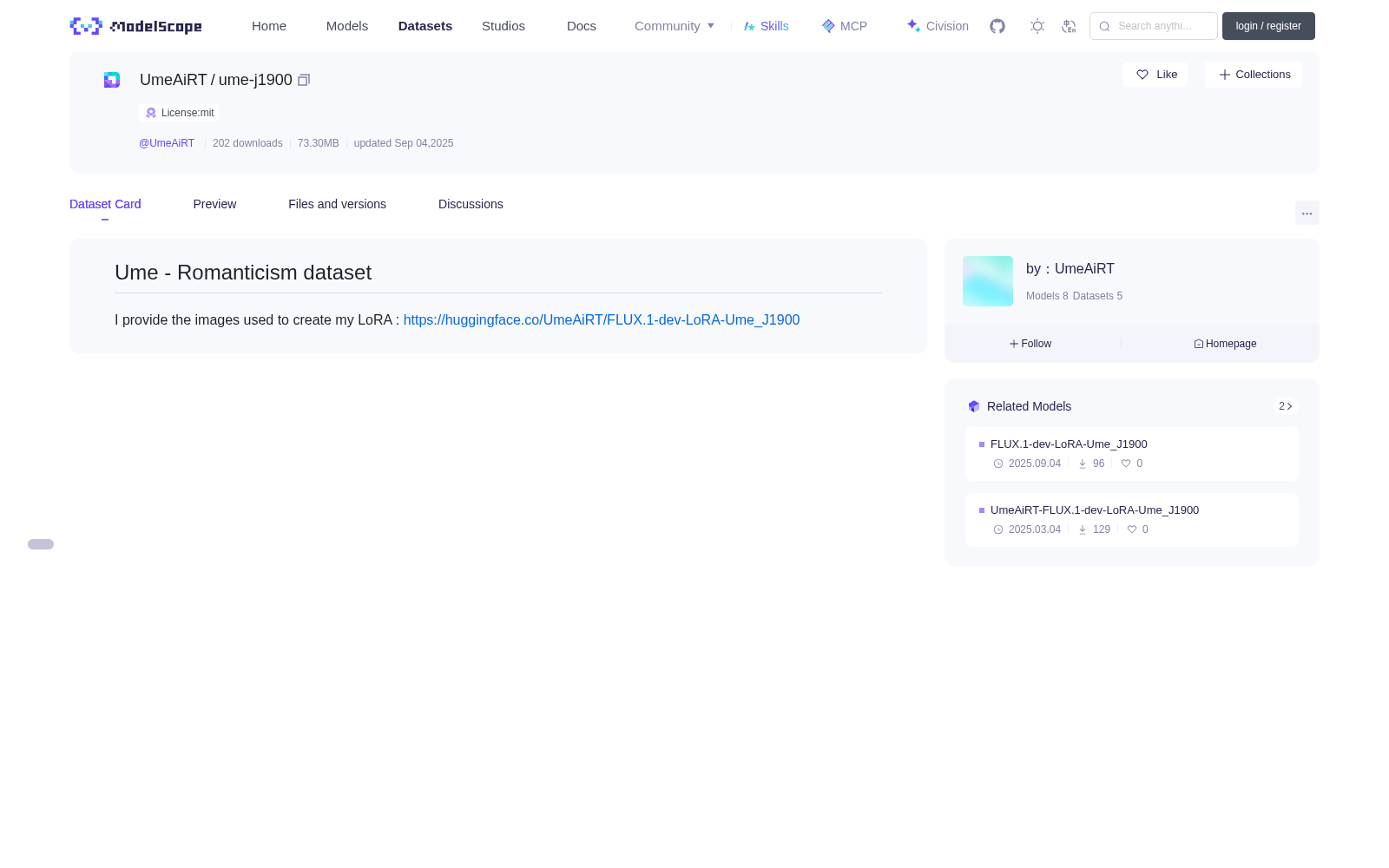Follow the UmeAiRT author
The width and height of the screenshot is (1389, 868).
tap(1030, 344)
